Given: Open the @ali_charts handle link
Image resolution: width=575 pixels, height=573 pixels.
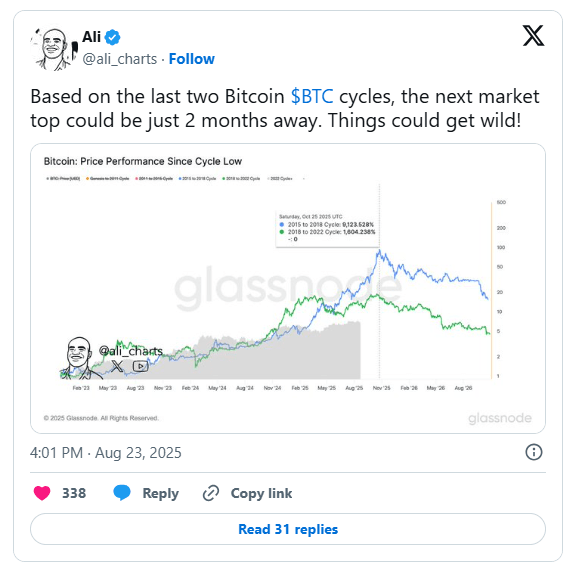Looking at the screenshot, I should [x=120, y=59].
